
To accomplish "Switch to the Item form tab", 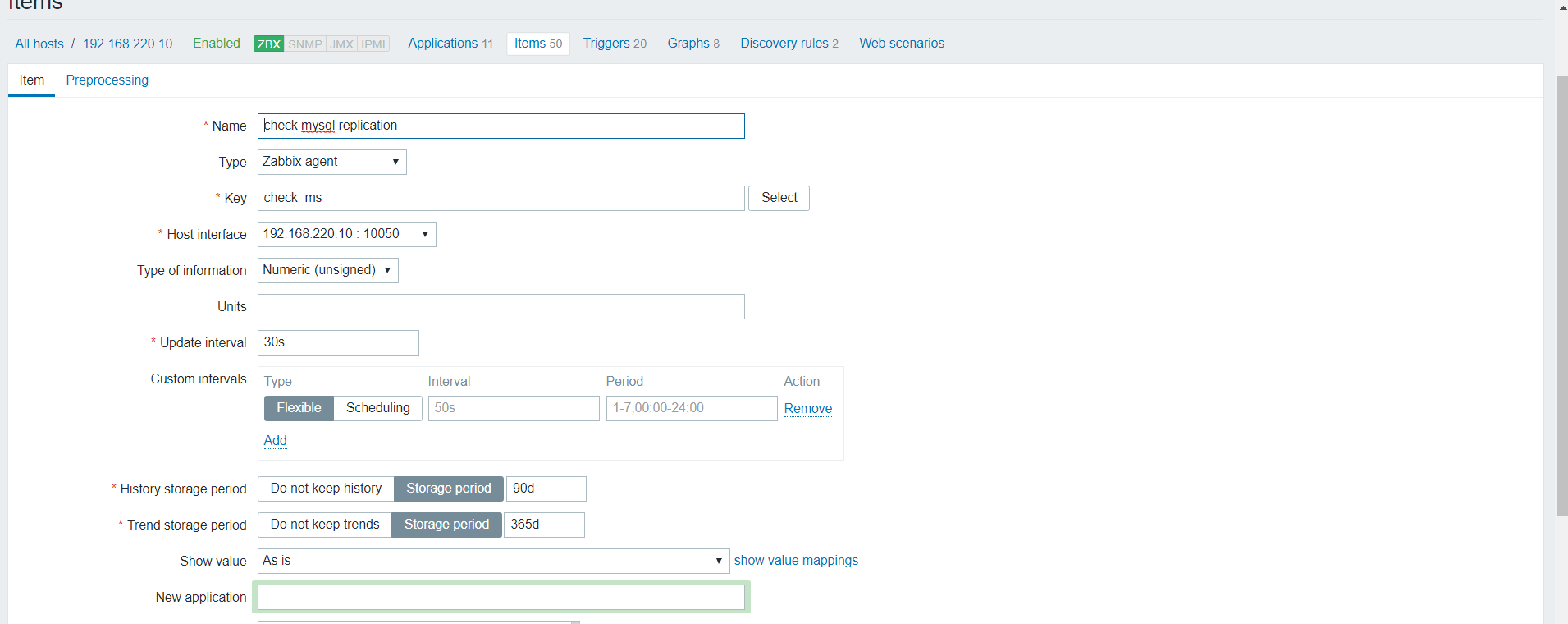I will 32,80.
